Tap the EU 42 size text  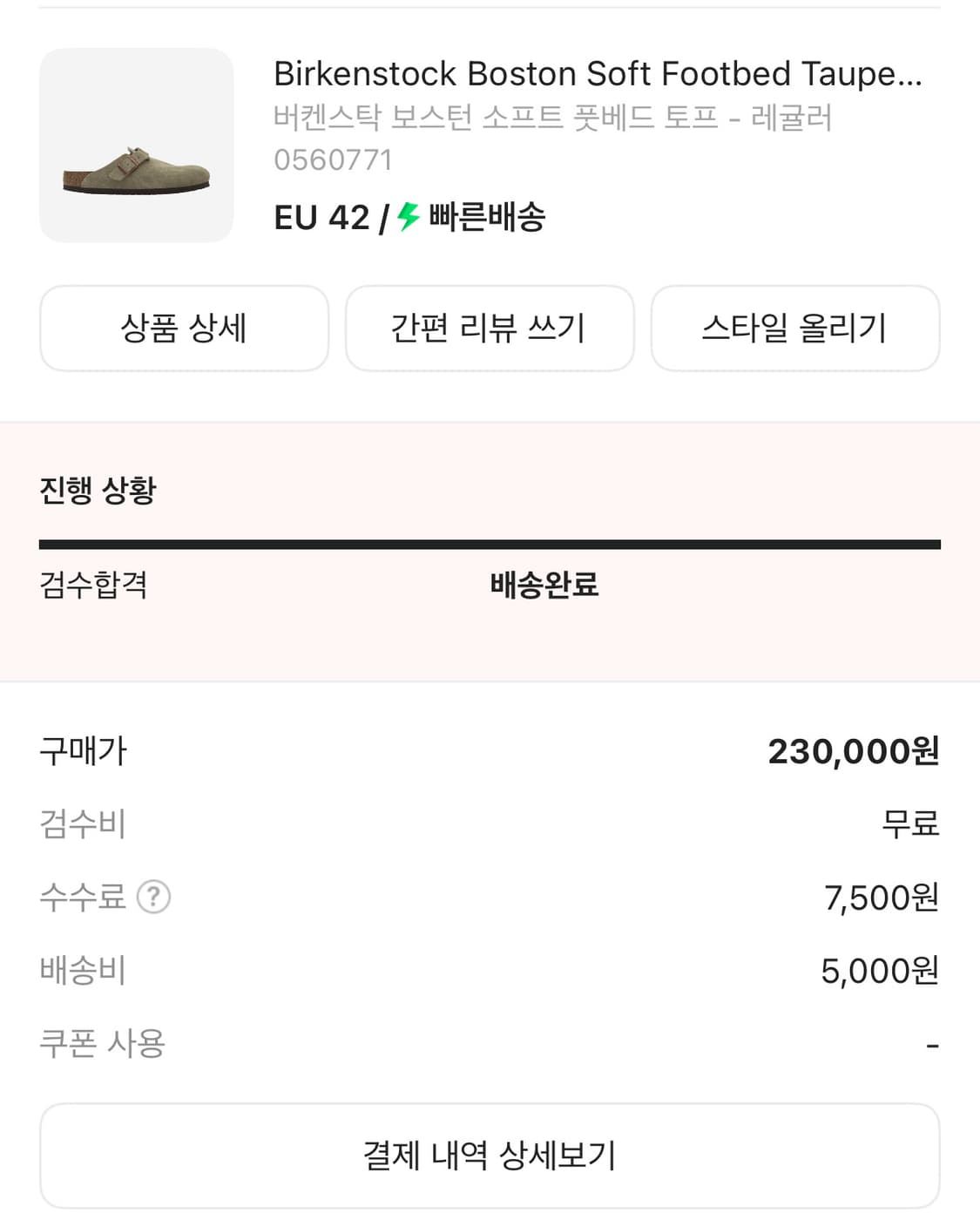pyautogui.click(x=321, y=217)
